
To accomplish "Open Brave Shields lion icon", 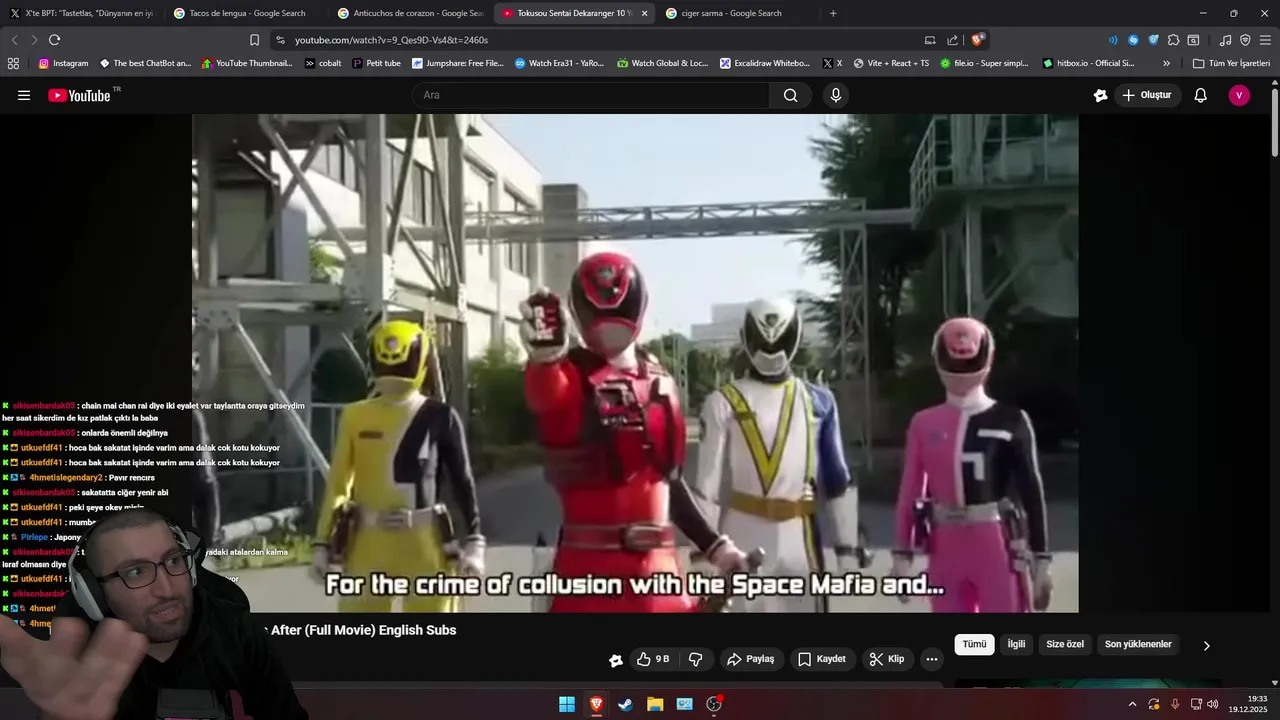I will pos(977,40).
